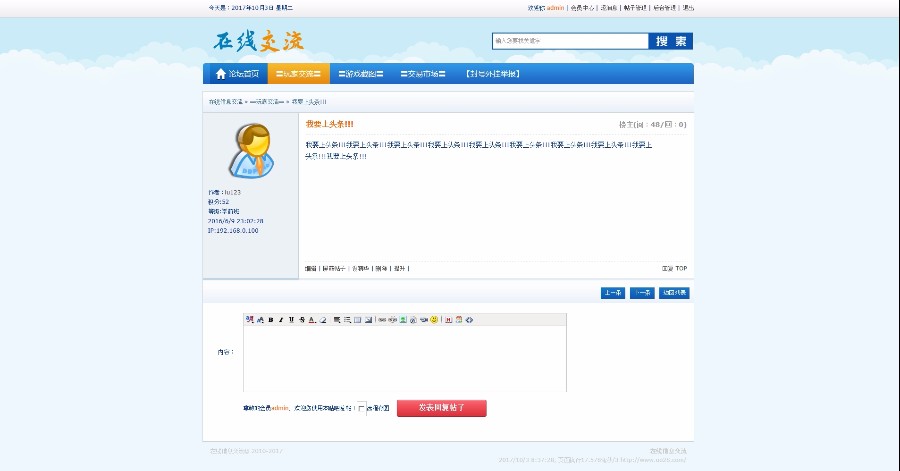Click the blue 搜索 search button
Screen dimensions: 900x471
tap(670, 41)
